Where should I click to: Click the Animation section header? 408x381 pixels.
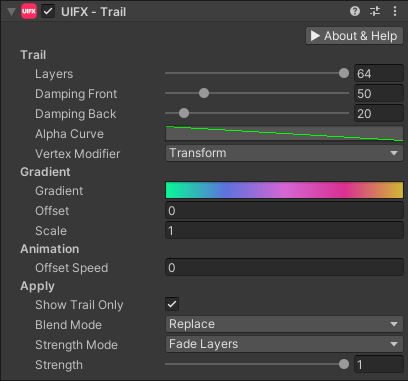[50, 249]
